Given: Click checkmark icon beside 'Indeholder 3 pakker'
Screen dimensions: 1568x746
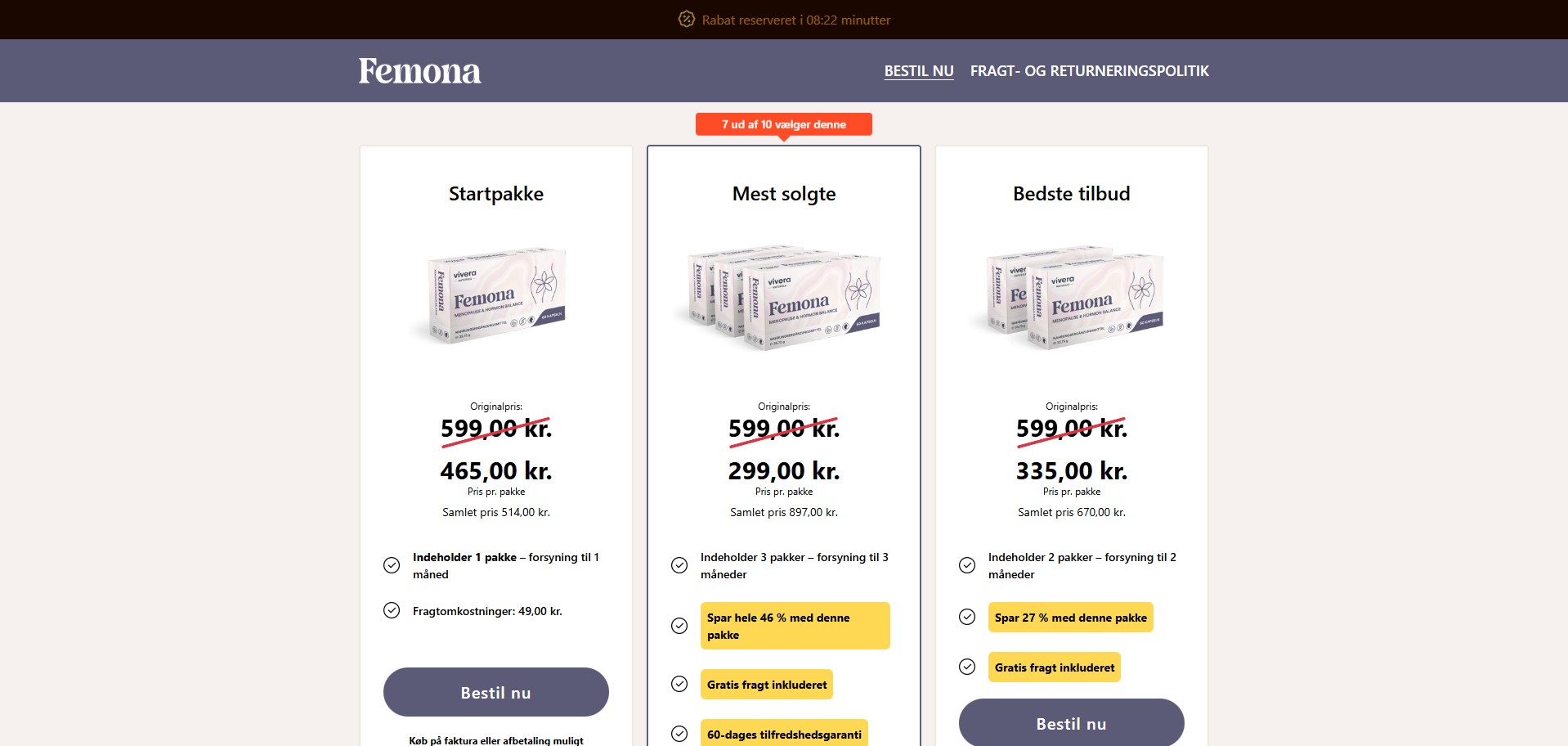Looking at the screenshot, I should (679, 565).
